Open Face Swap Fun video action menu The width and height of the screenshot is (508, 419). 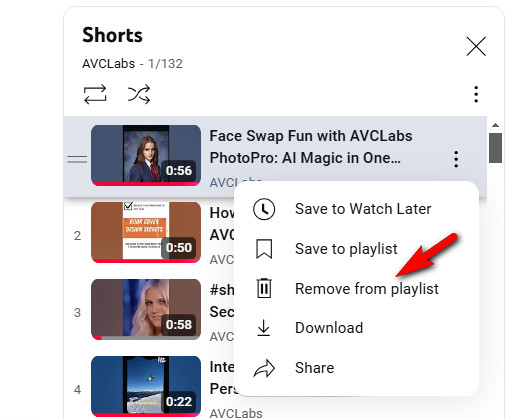[x=456, y=159]
